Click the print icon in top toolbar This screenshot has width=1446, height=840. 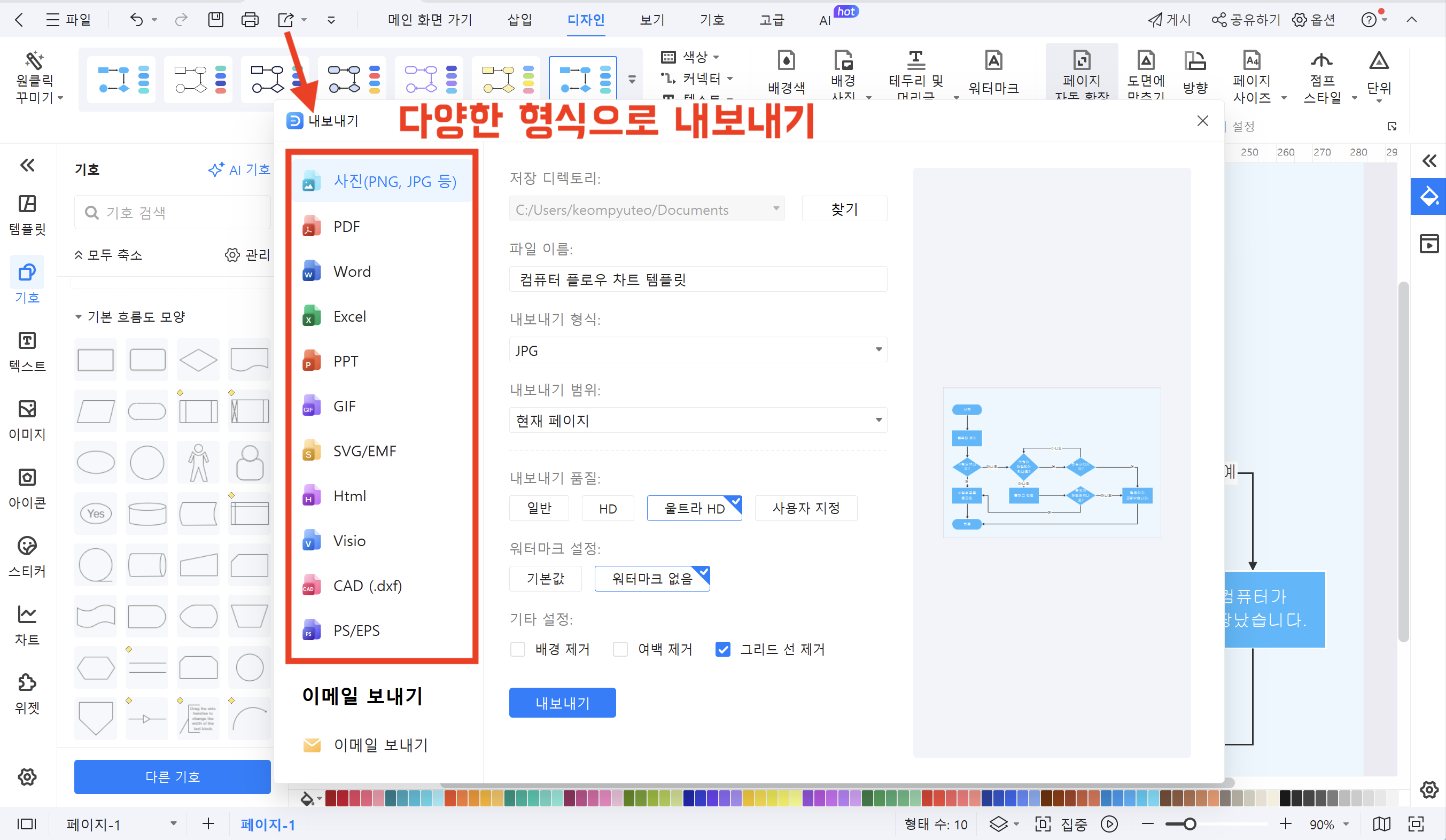click(250, 20)
